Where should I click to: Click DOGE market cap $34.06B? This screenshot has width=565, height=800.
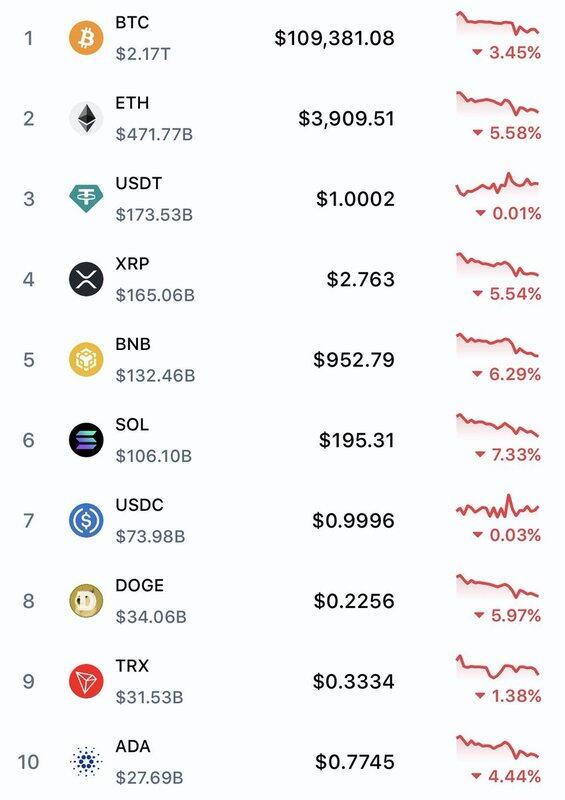pyautogui.click(x=151, y=617)
